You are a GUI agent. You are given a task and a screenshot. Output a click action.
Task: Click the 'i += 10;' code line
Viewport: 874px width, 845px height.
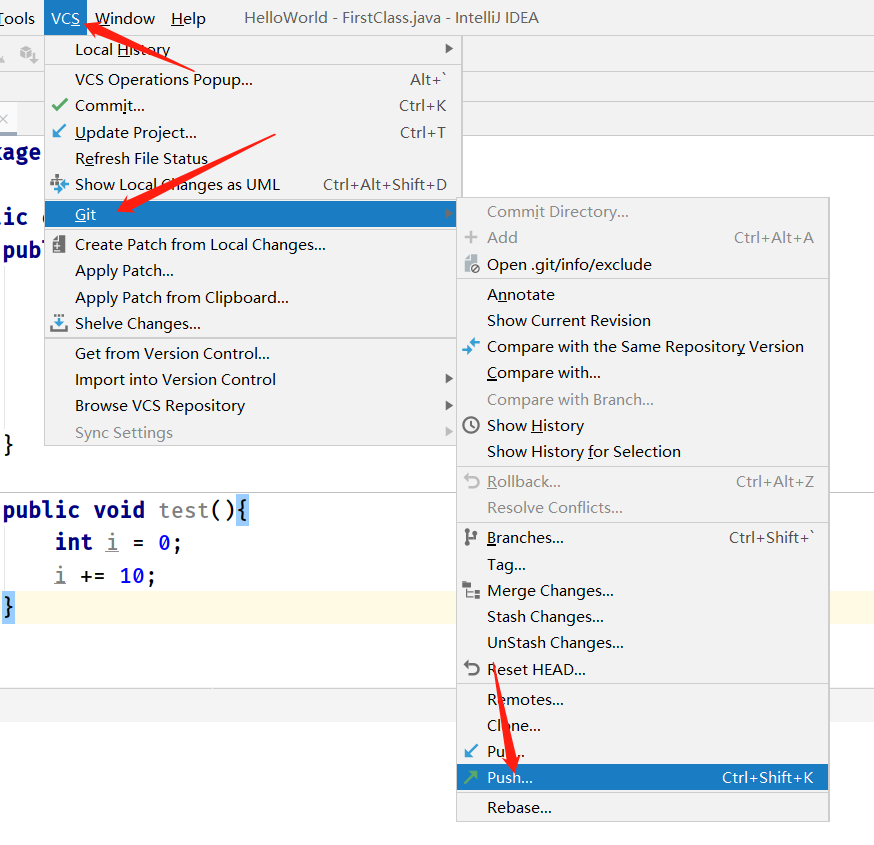tap(104, 575)
